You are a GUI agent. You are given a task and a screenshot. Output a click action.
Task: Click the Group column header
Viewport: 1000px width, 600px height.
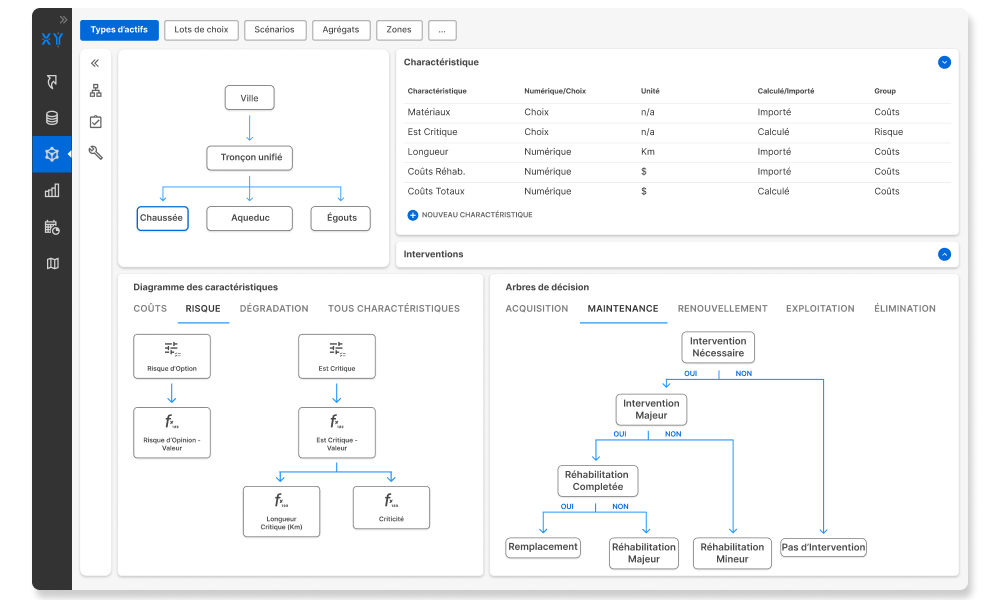885,91
